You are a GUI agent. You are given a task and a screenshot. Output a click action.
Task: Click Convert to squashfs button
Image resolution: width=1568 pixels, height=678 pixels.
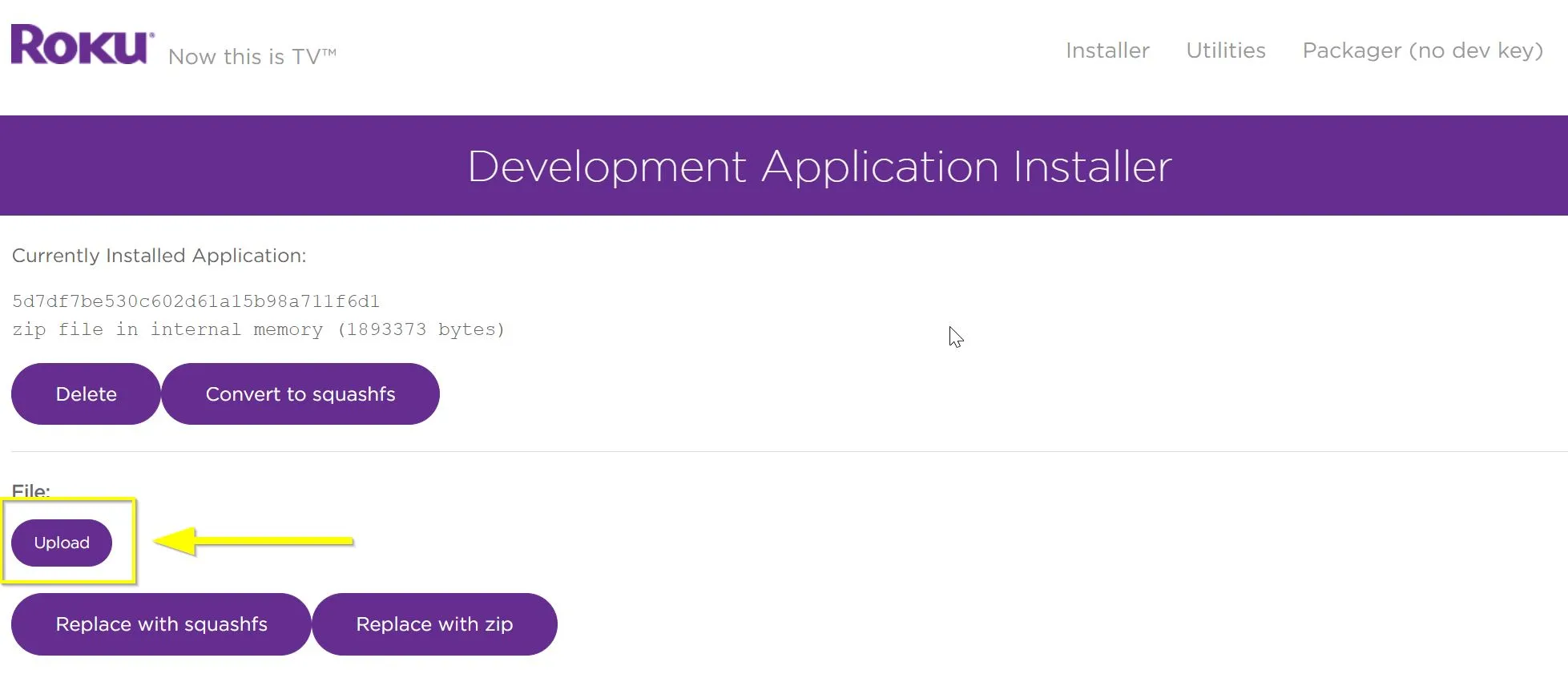click(x=300, y=393)
